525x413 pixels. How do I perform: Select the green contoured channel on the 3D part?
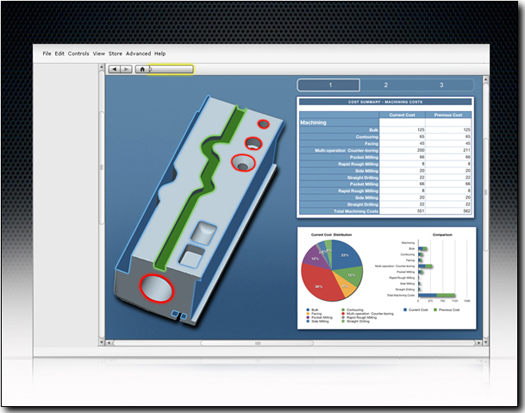tap(201, 184)
